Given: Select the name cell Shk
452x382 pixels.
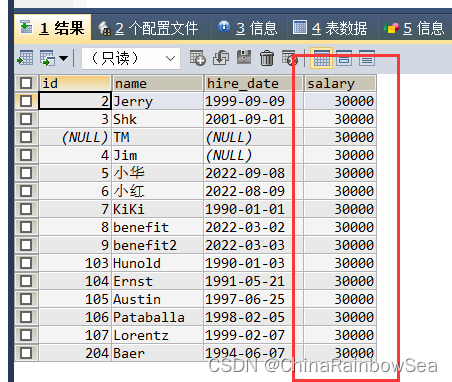Looking at the screenshot, I should 157,119.
